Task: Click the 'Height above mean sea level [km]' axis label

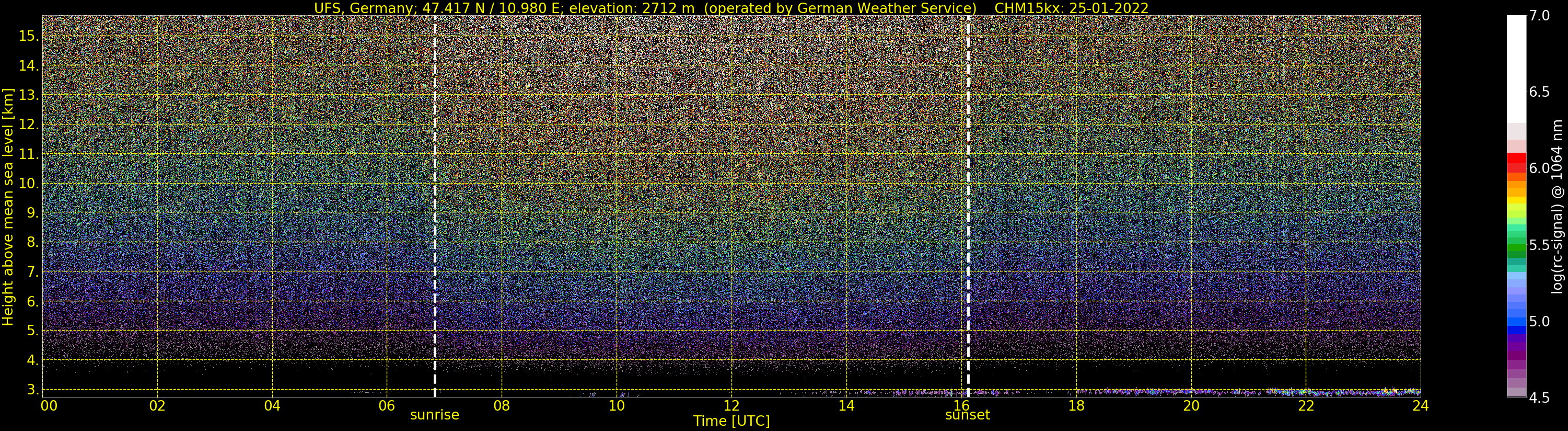Action: click(8, 206)
